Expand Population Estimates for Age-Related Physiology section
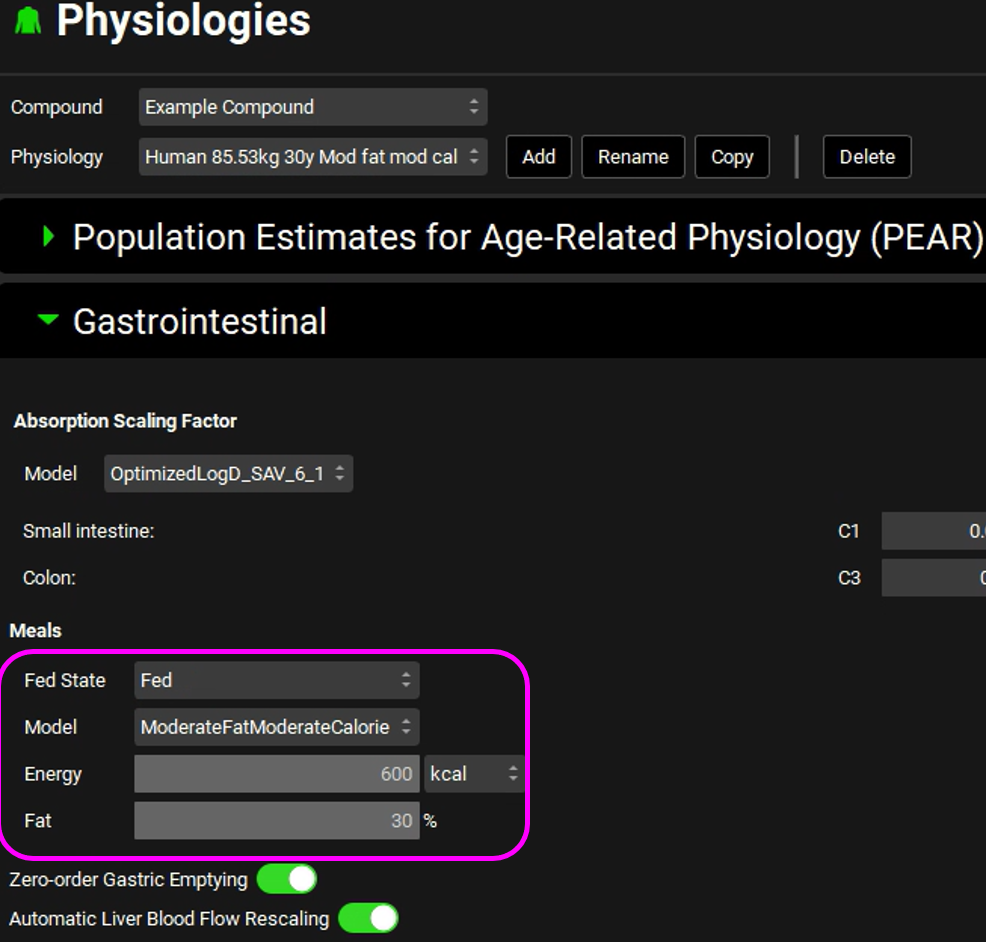Image resolution: width=986 pixels, height=942 pixels. pos(48,237)
